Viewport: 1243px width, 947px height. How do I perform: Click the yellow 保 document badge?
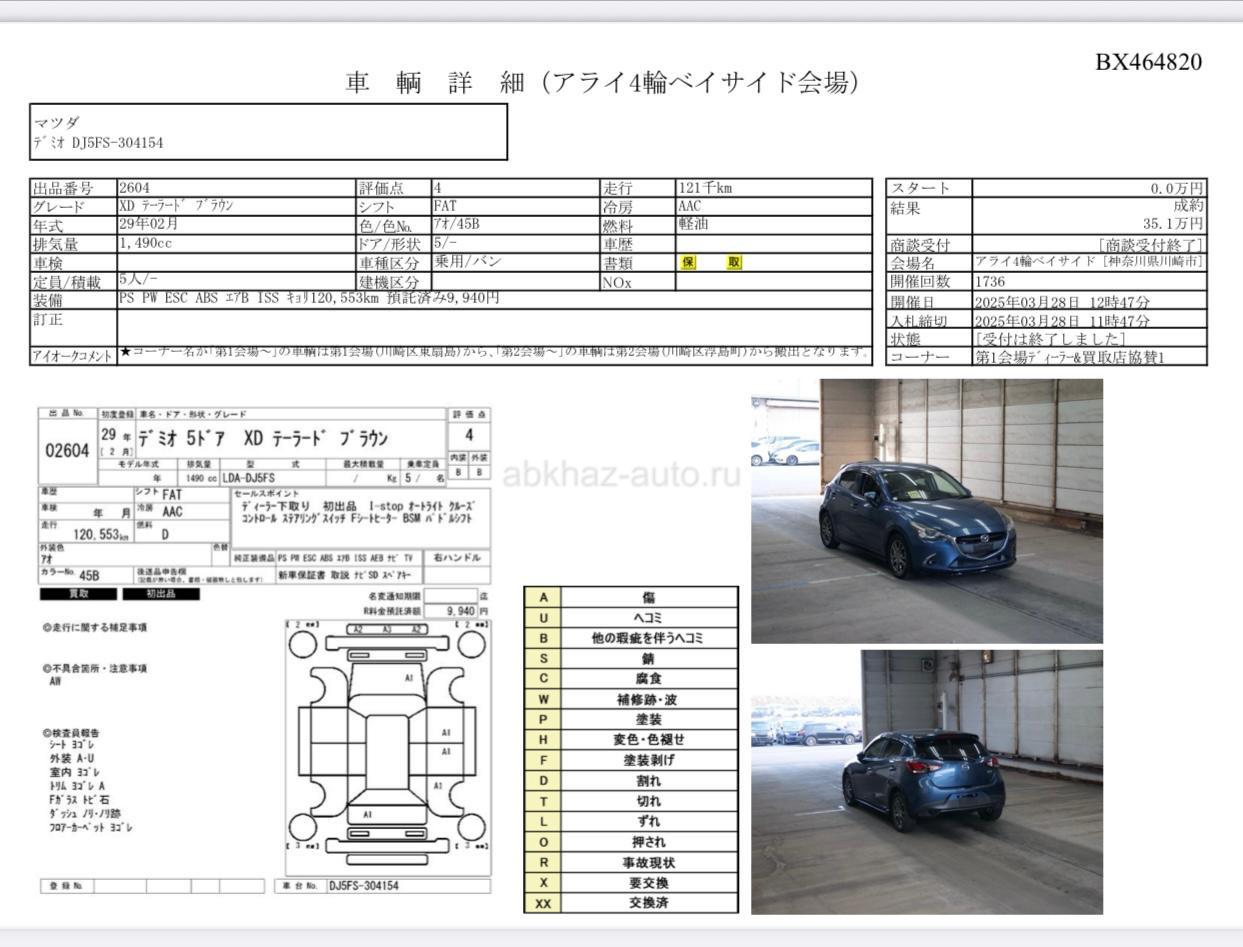tap(689, 263)
